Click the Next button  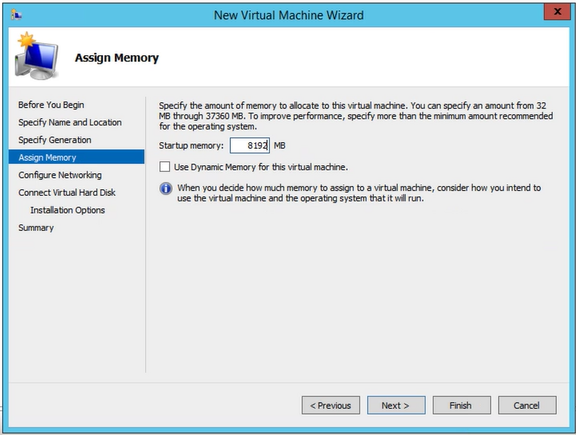click(396, 405)
